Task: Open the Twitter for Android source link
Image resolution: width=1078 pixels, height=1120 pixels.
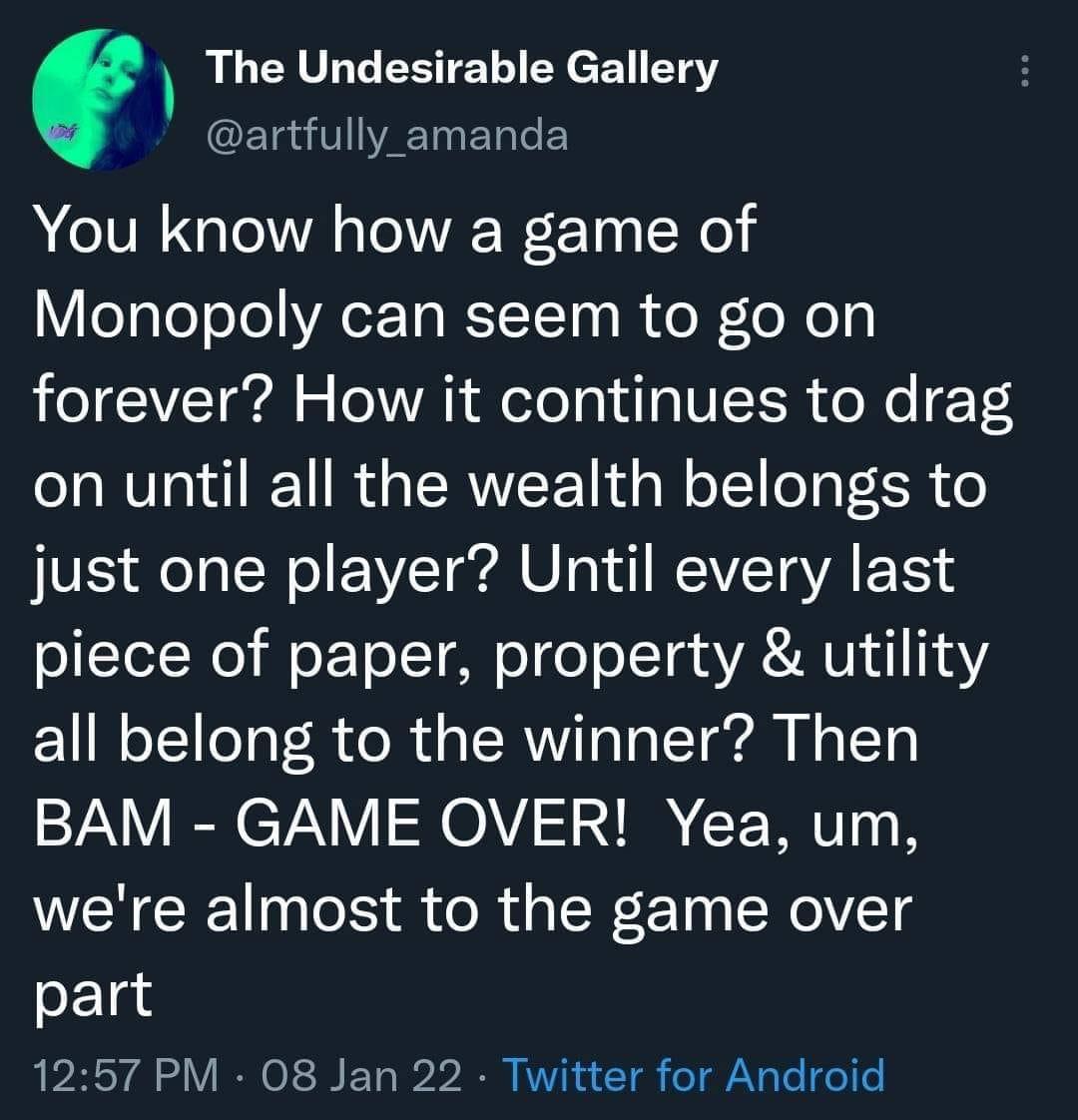Action: (x=693, y=1076)
